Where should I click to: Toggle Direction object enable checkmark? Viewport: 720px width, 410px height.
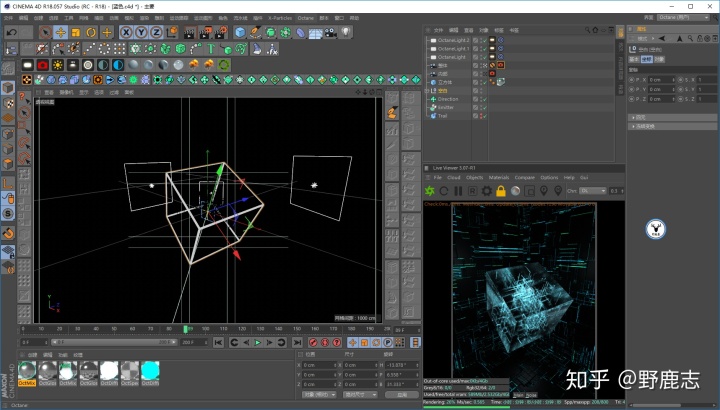click(484, 99)
